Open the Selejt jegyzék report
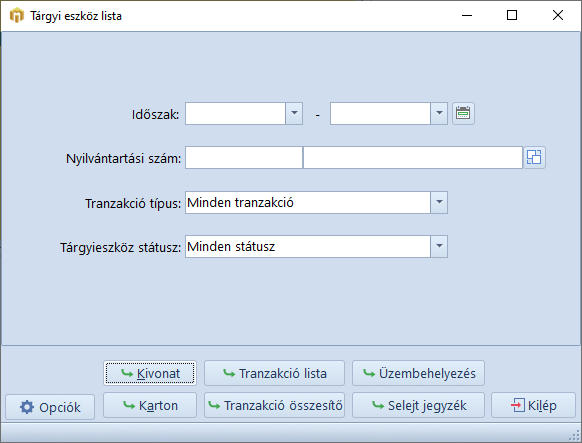582x443 pixels. click(x=418, y=406)
